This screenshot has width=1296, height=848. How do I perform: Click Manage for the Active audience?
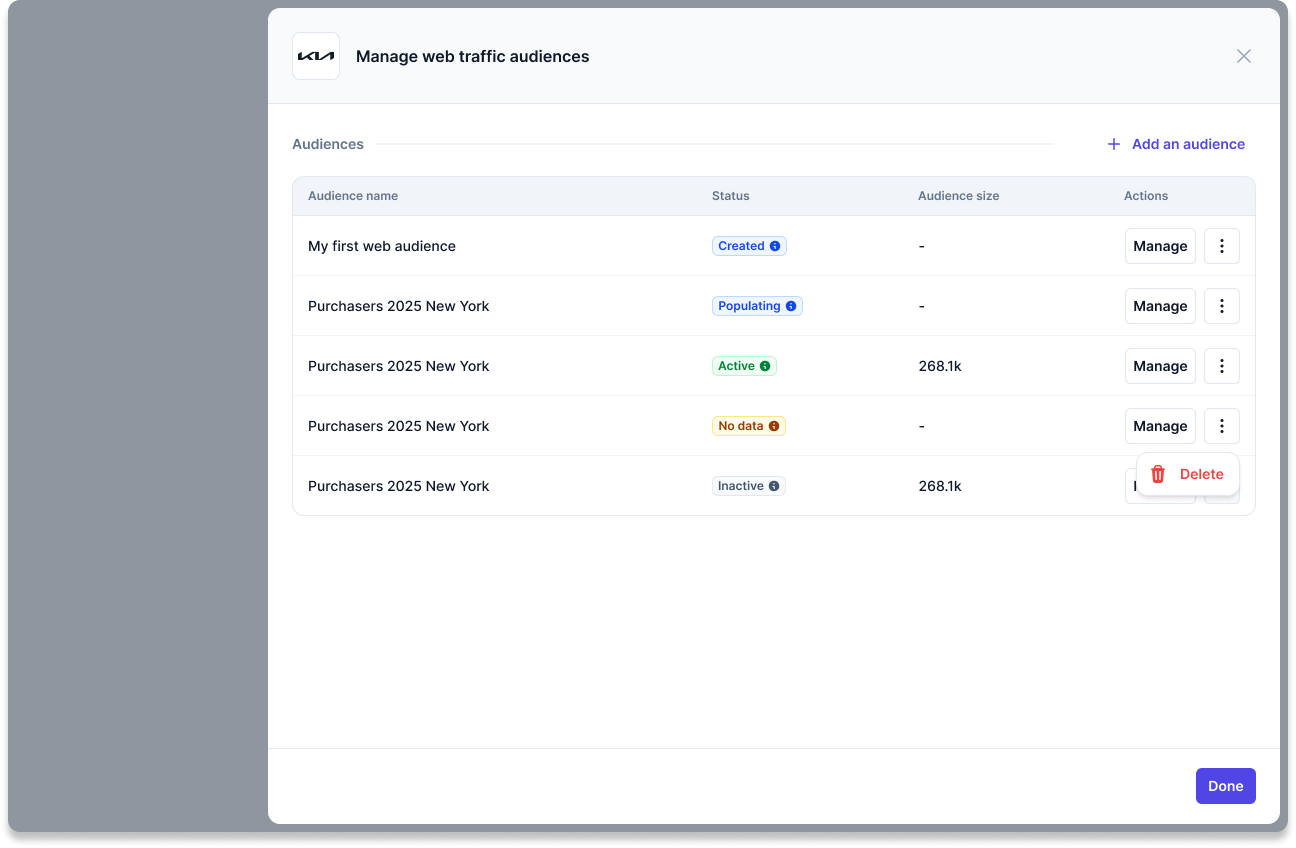[1160, 366]
